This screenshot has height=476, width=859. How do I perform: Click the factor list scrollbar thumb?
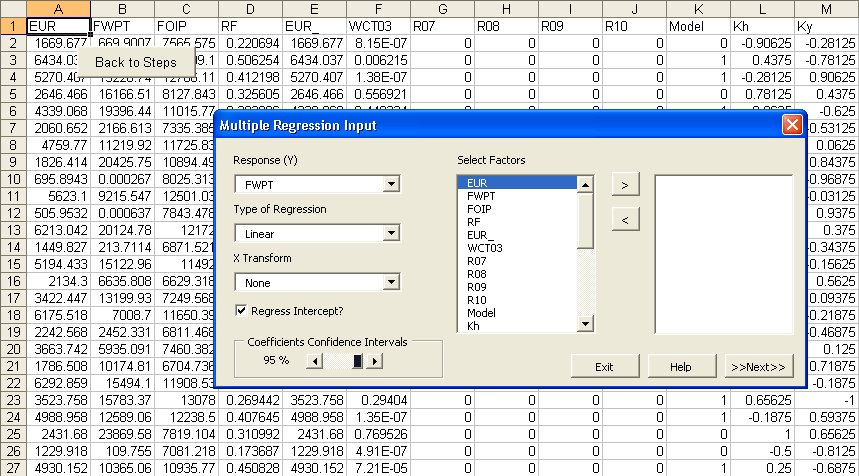[x=585, y=220]
